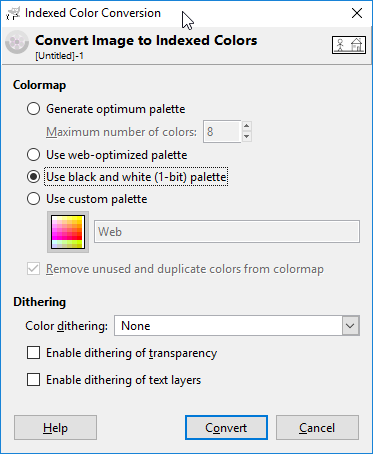Click the indexed conversion dialog header icon
This screenshot has height=454, width=373.
tap(17, 42)
